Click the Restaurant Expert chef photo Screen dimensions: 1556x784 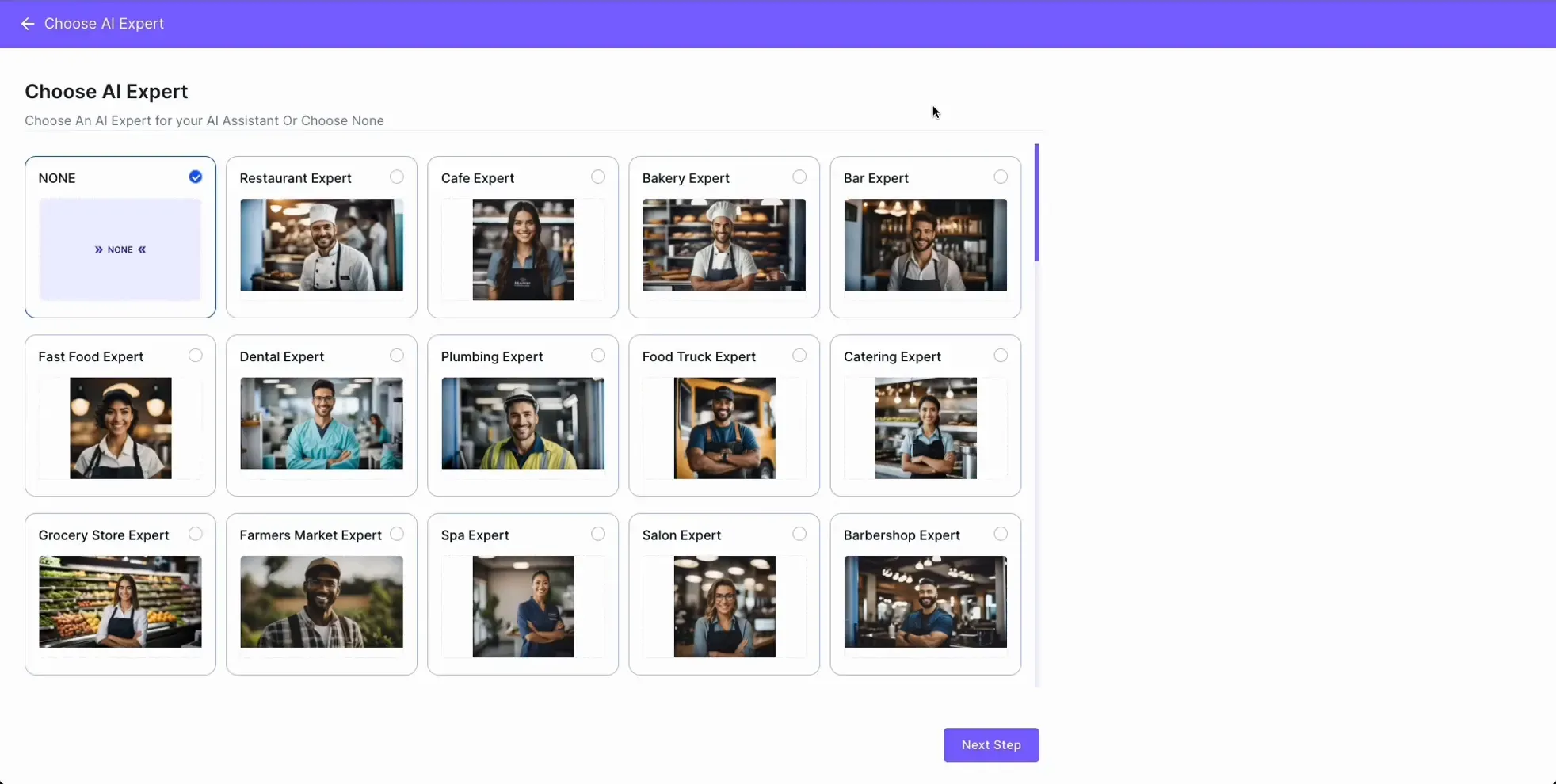pyautogui.click(x=322, y=245)
